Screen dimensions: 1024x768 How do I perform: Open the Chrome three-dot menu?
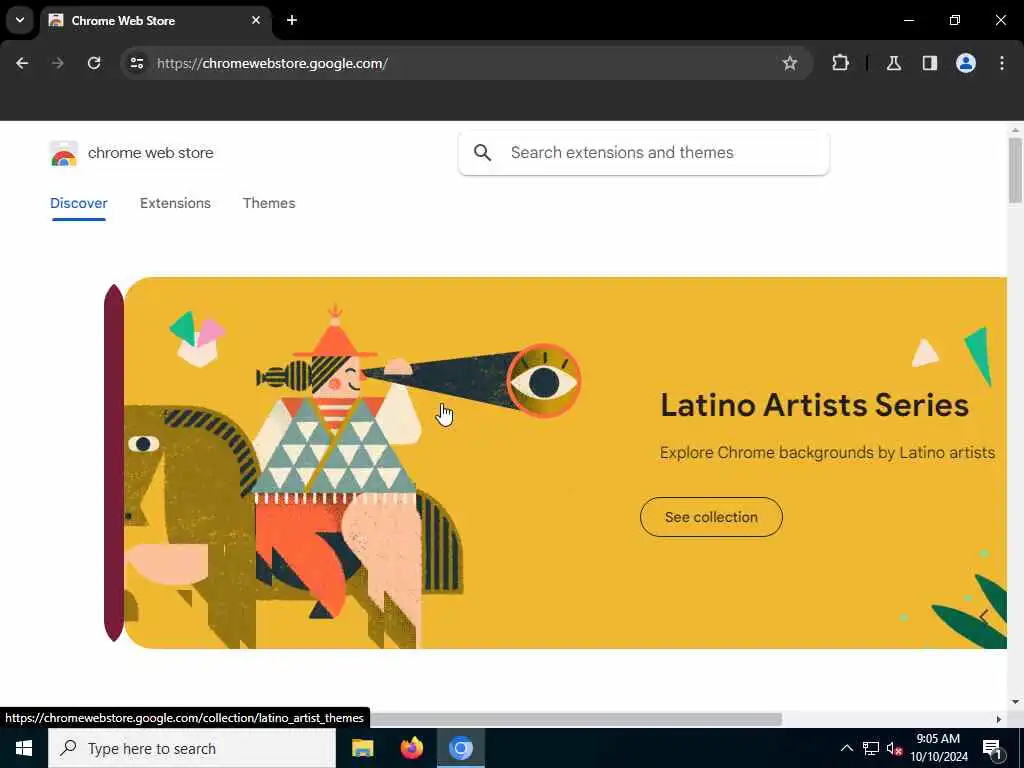click(x=1002, y=63)
